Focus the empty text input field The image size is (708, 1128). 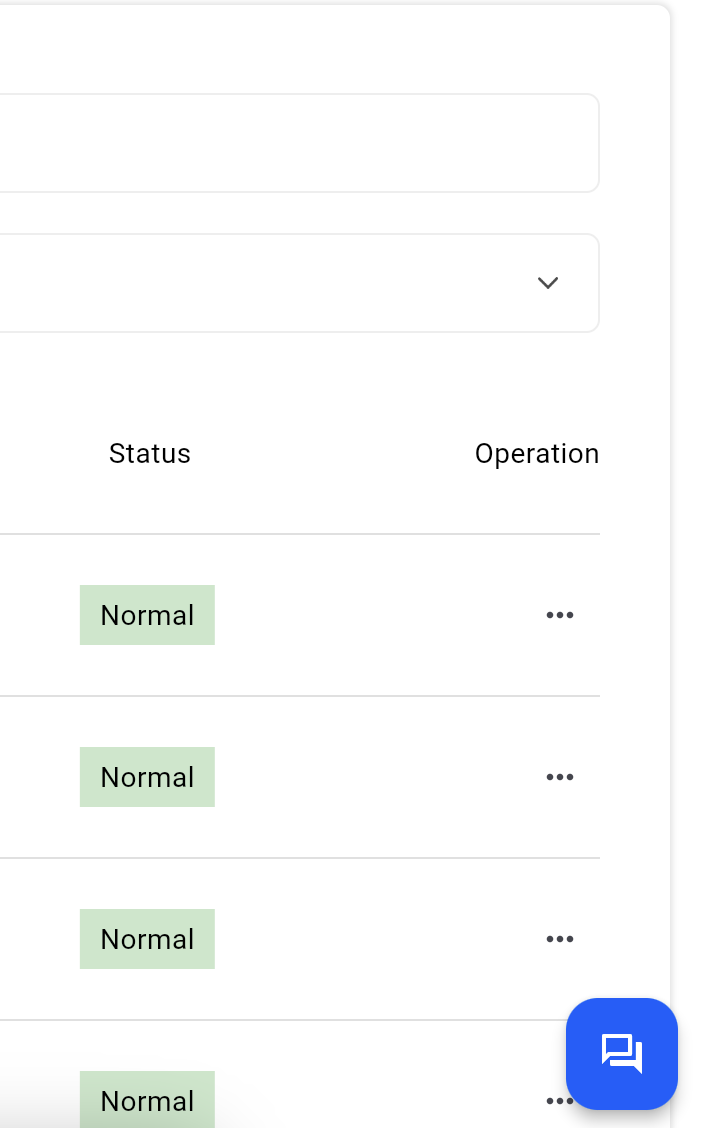pyautogui.click(x=299, y=143)
